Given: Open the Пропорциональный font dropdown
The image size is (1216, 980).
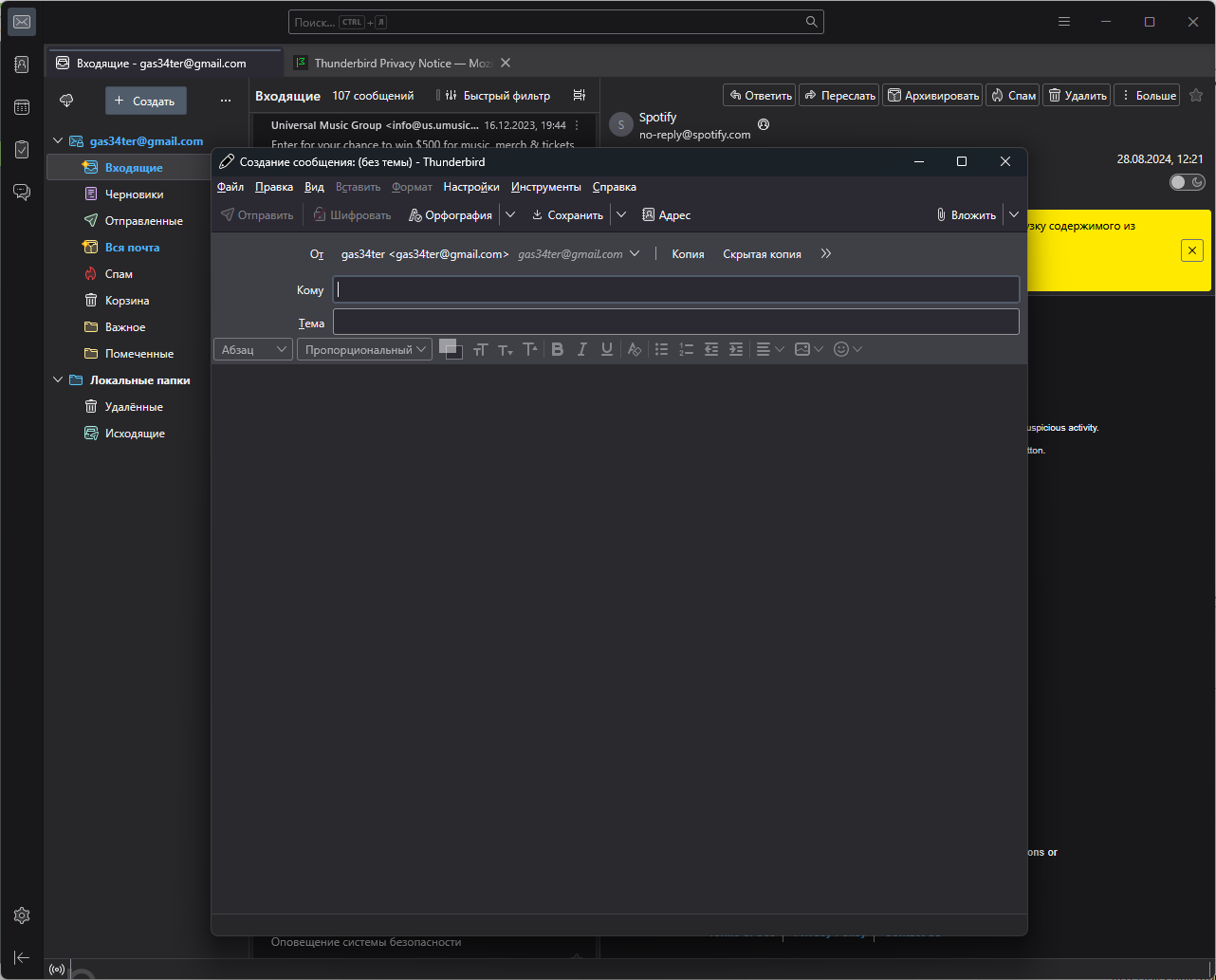Looking at the screenshot, I should coord(364,349).
